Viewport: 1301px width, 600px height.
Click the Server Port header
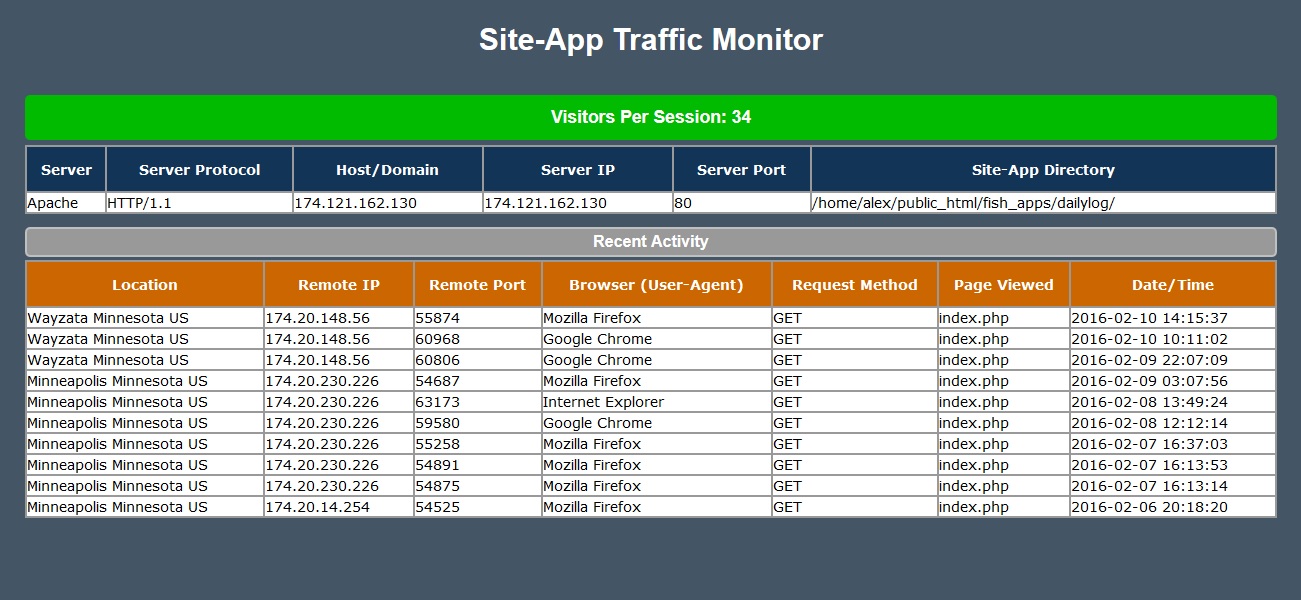coord(741,169)
